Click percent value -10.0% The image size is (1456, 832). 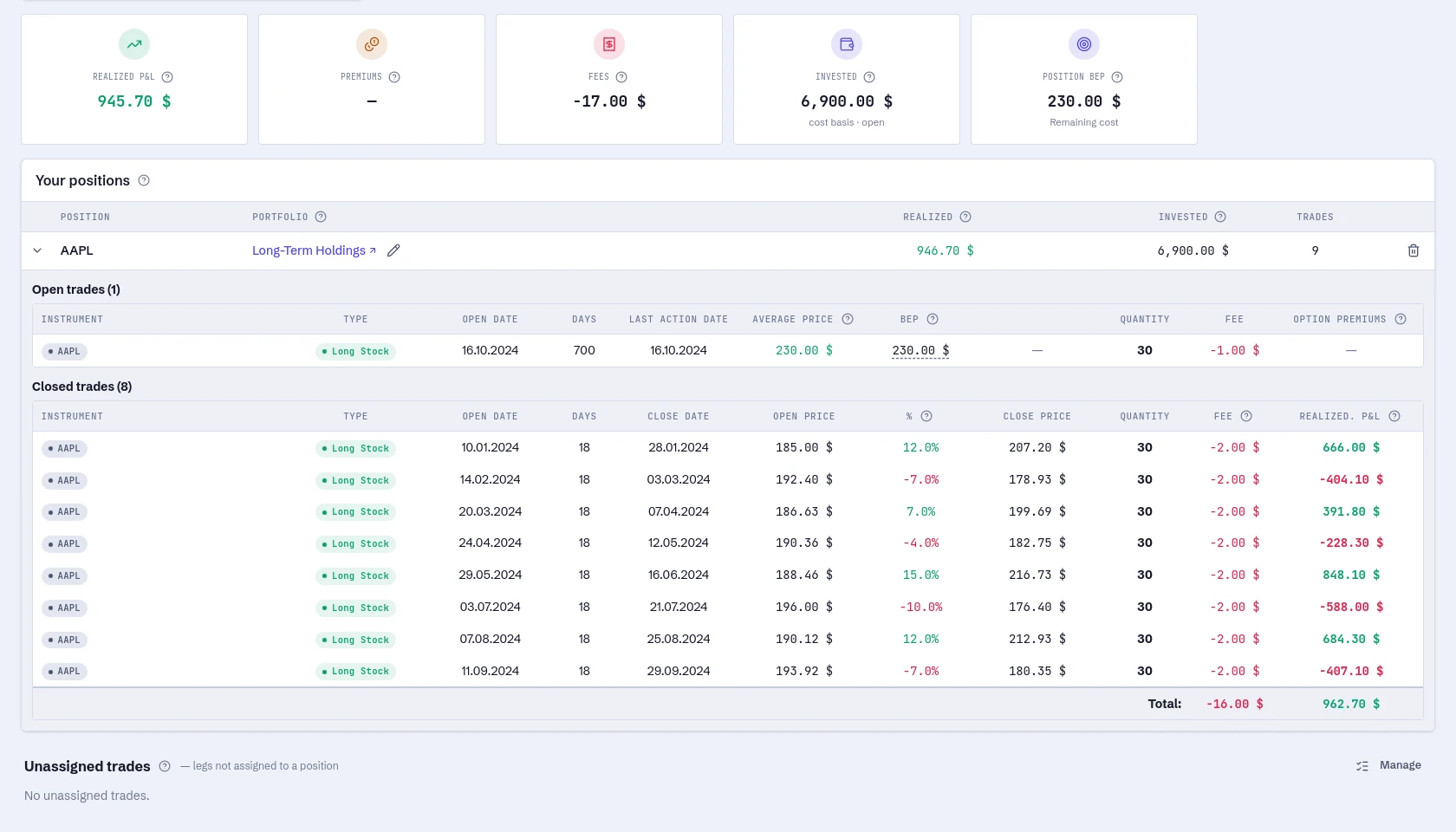tap(921, 608)
